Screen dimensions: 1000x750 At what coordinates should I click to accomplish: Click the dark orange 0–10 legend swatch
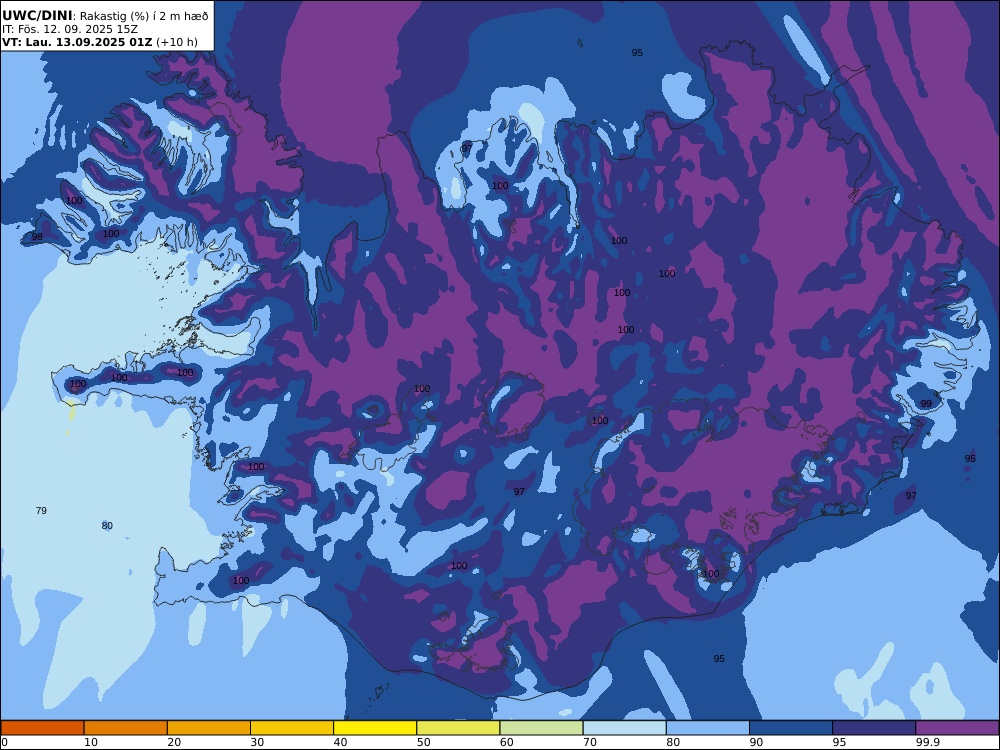pos(42,728)
